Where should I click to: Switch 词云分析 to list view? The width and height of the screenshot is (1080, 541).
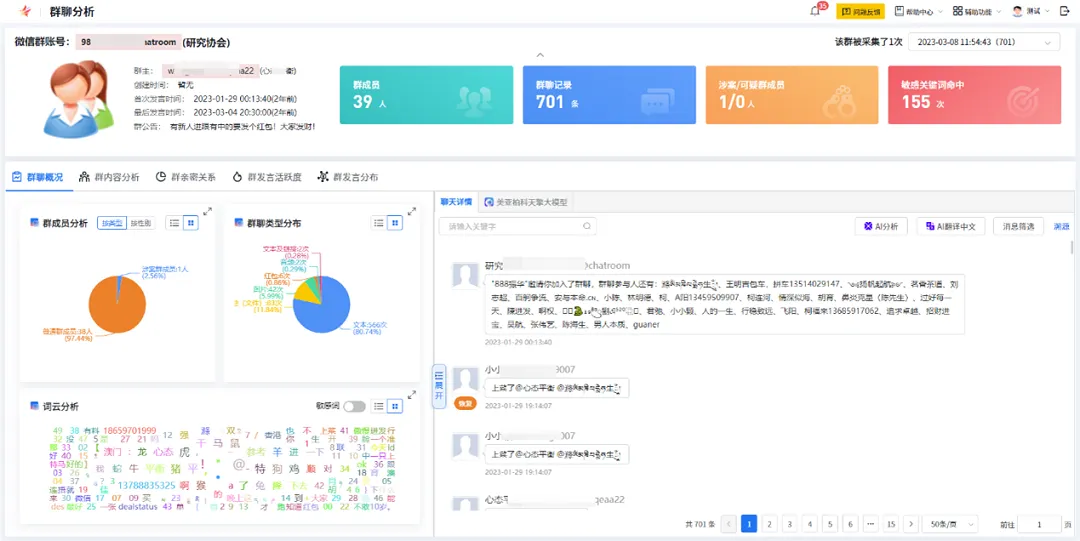pos(378,407)
